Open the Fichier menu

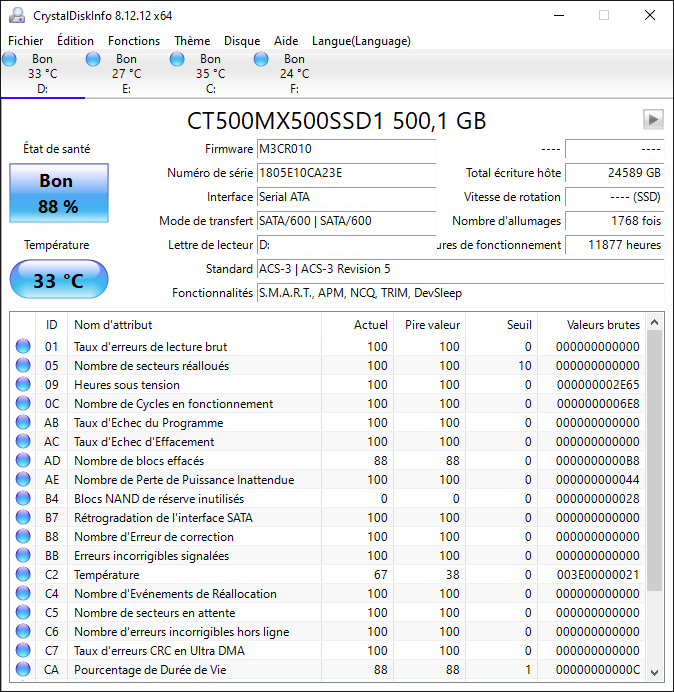point(26,41)
